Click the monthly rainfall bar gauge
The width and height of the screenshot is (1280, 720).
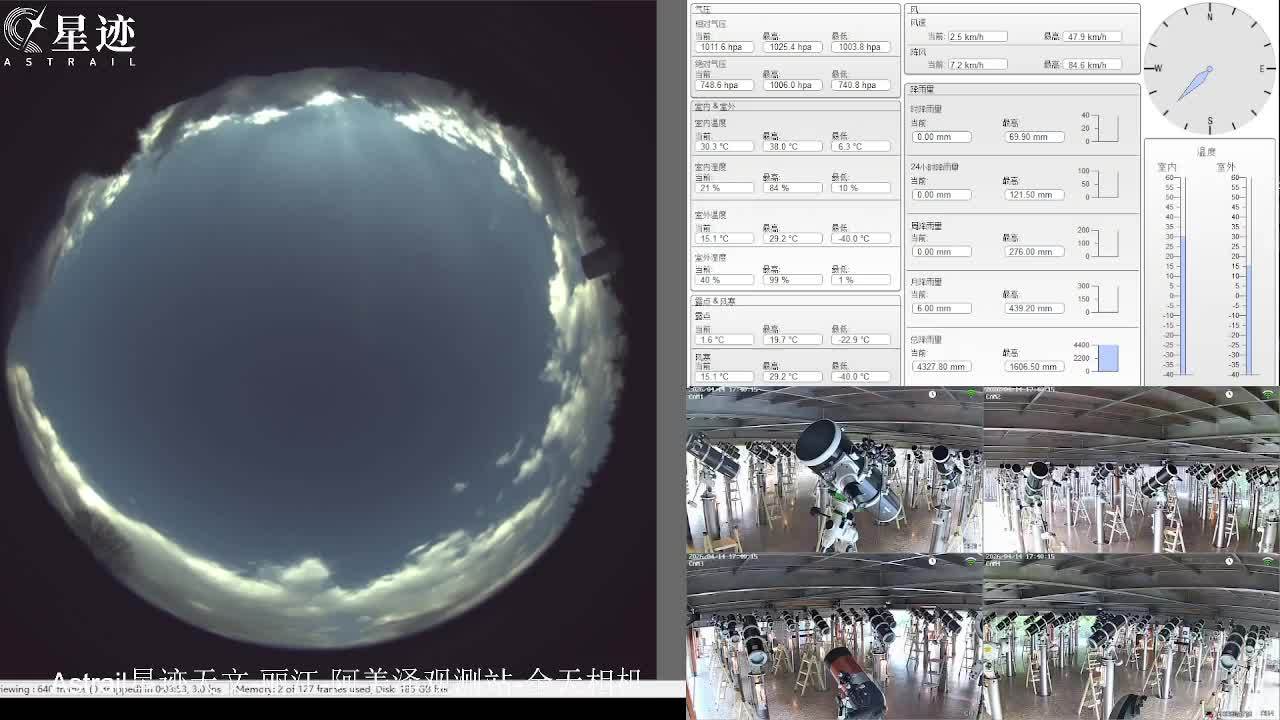click(x=1105, y=299)
